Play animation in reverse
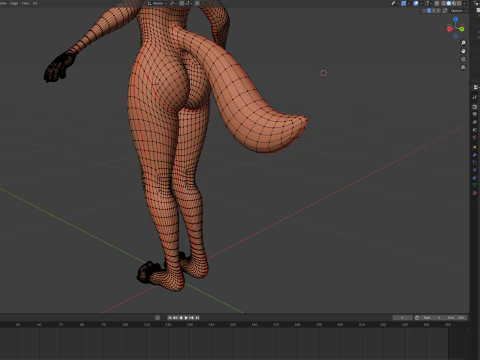 181,318
